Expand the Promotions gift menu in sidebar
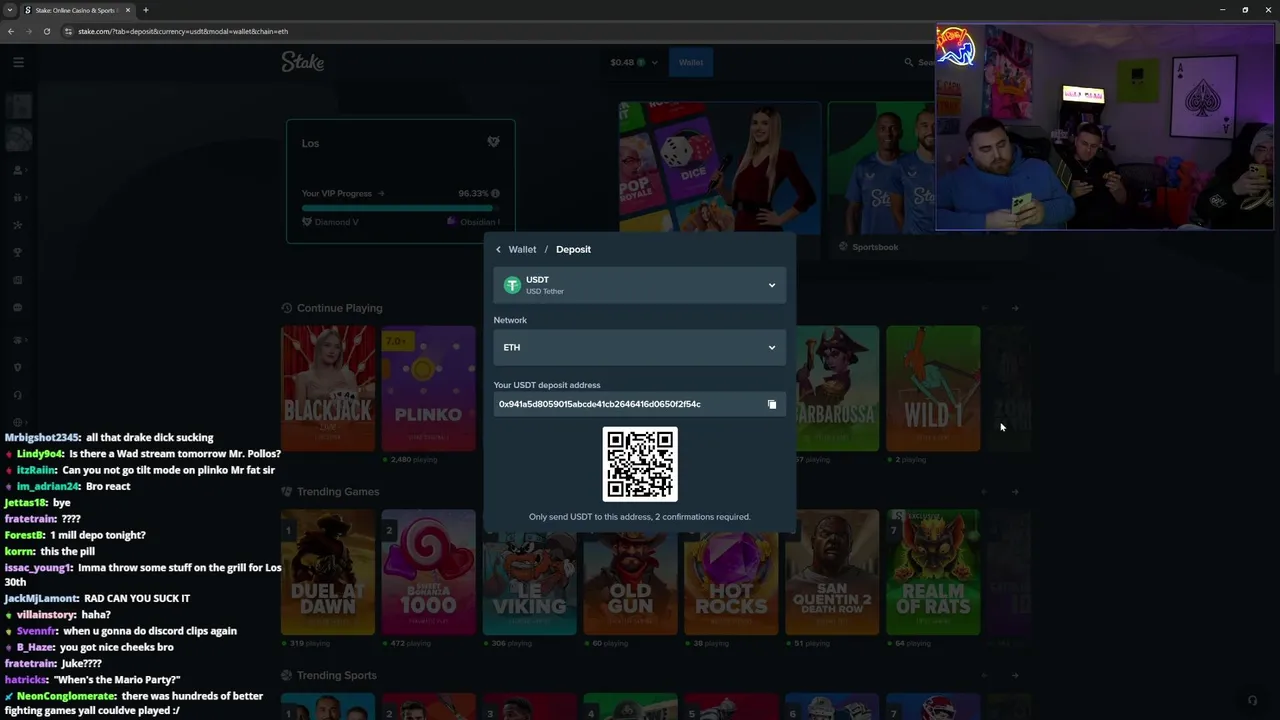 pyautogui.click(x=18, y=197)
